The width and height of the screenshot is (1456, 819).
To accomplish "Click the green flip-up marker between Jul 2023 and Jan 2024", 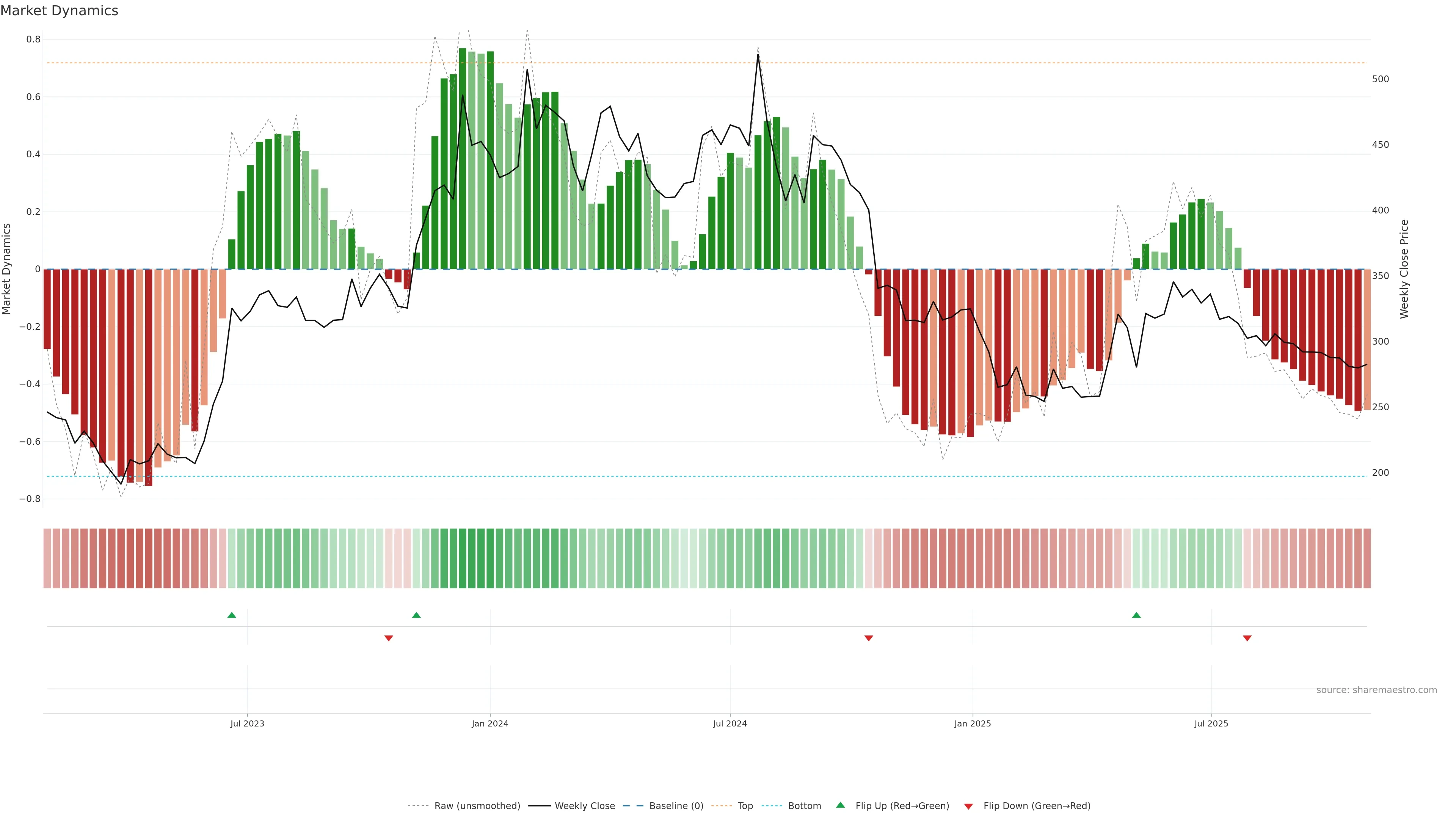I will [417, 615].
